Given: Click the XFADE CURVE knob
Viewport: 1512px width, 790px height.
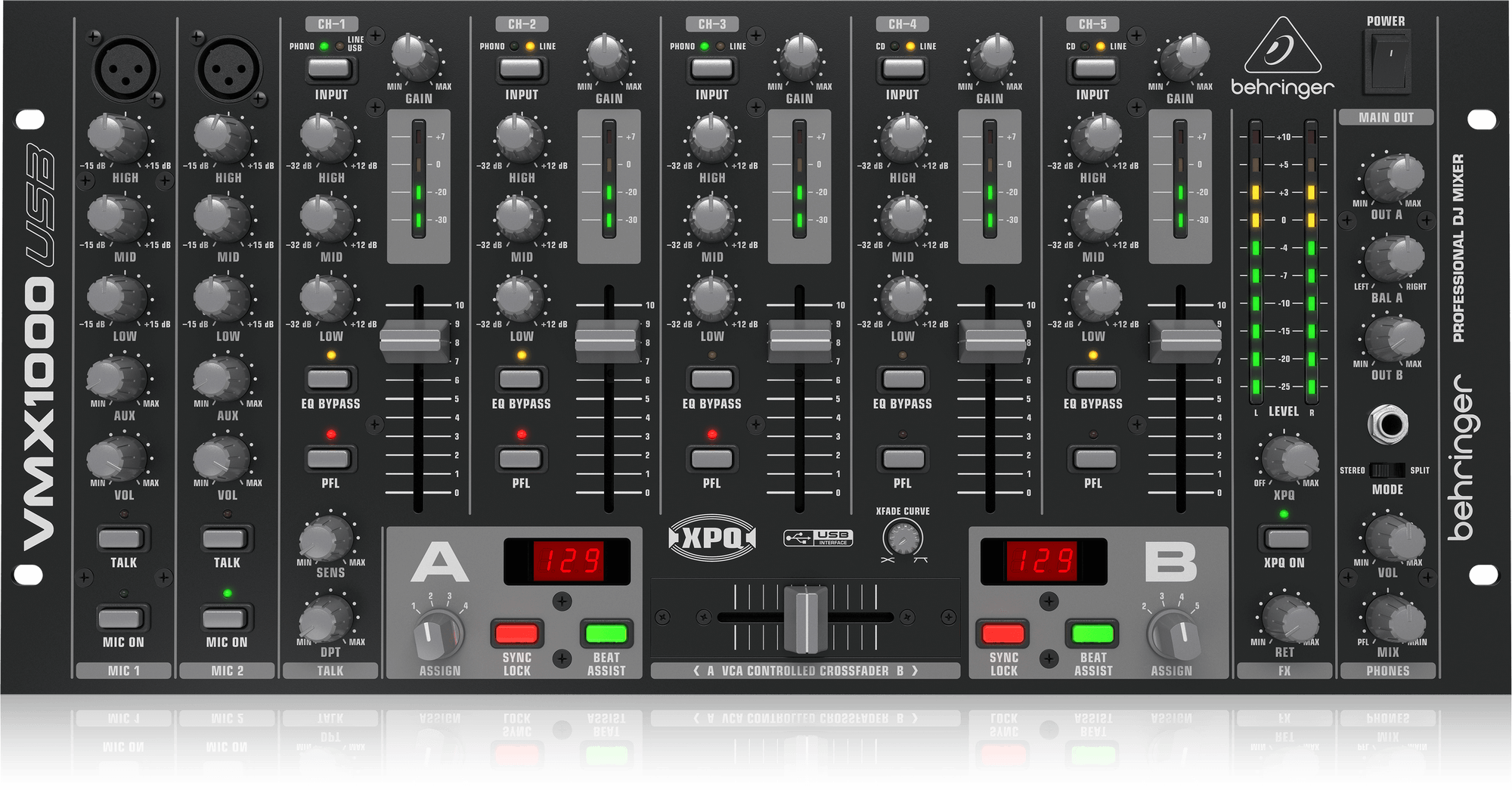Looking at the screenshot, I should click(903, 539).
